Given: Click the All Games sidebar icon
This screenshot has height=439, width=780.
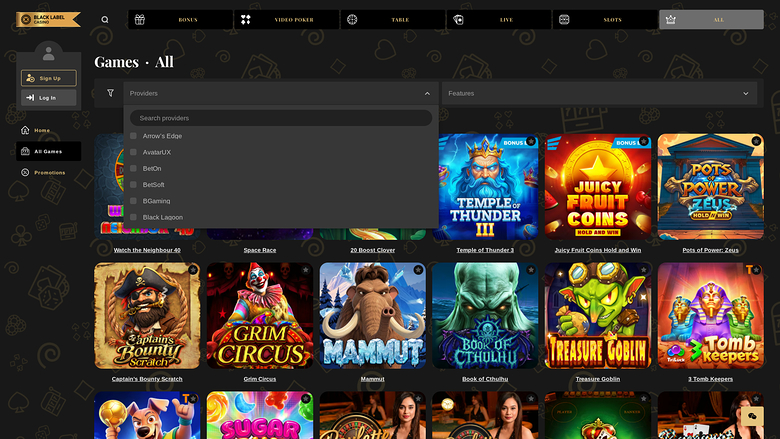Looking at the screenshot, I should click(25, 151).
